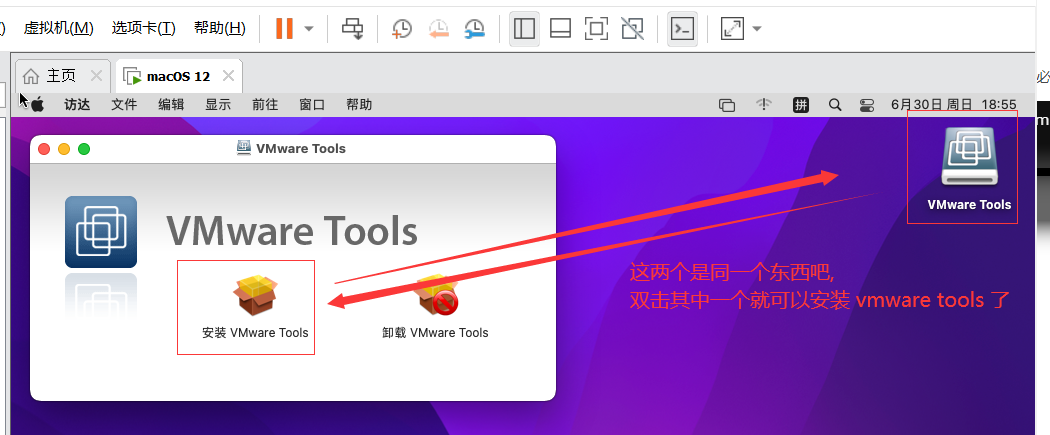Image resolution: width=1050 pixels, height=435 pixels.
Task: Open the 虚拟机(M) menu
Action: [59, 28]
